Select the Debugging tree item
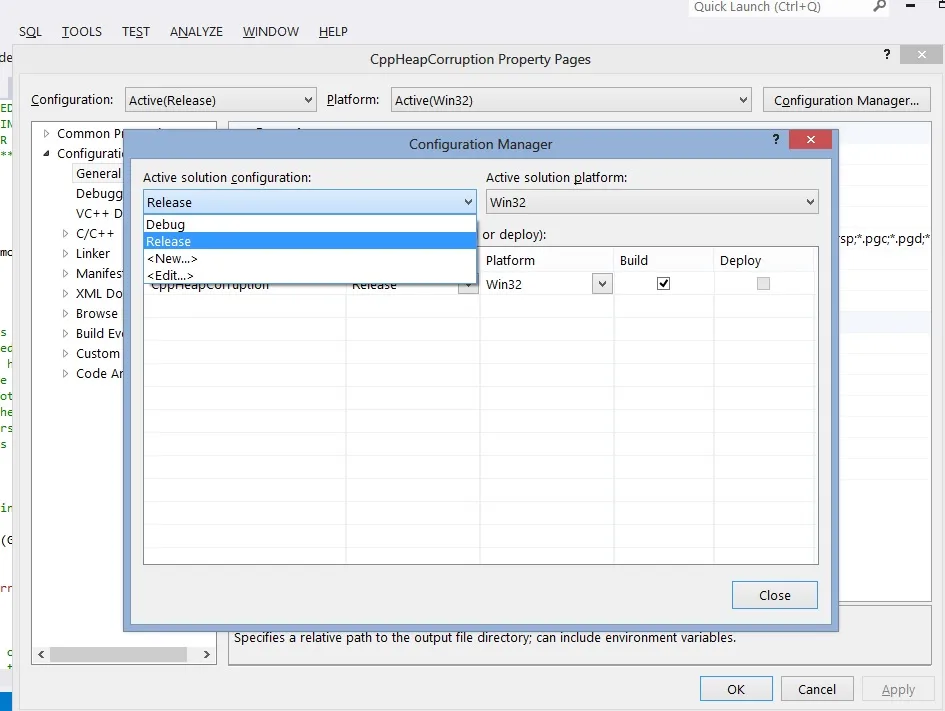Image resolution: width=945 pixels, height=711 pixels. (99, 193)
